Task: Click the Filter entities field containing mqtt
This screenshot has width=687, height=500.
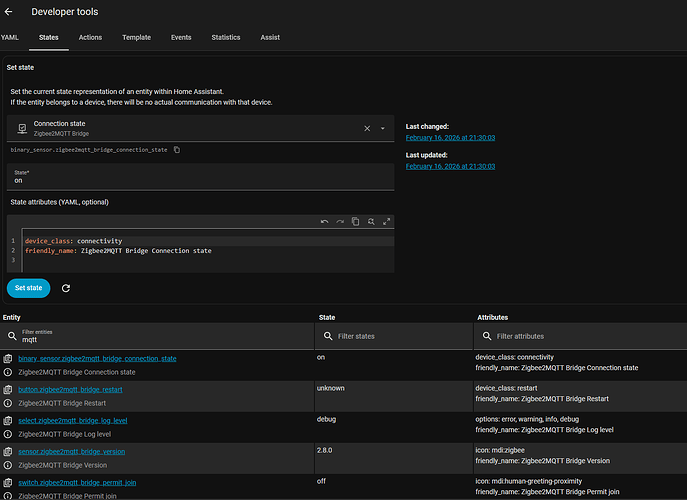Action: [157, 336]
